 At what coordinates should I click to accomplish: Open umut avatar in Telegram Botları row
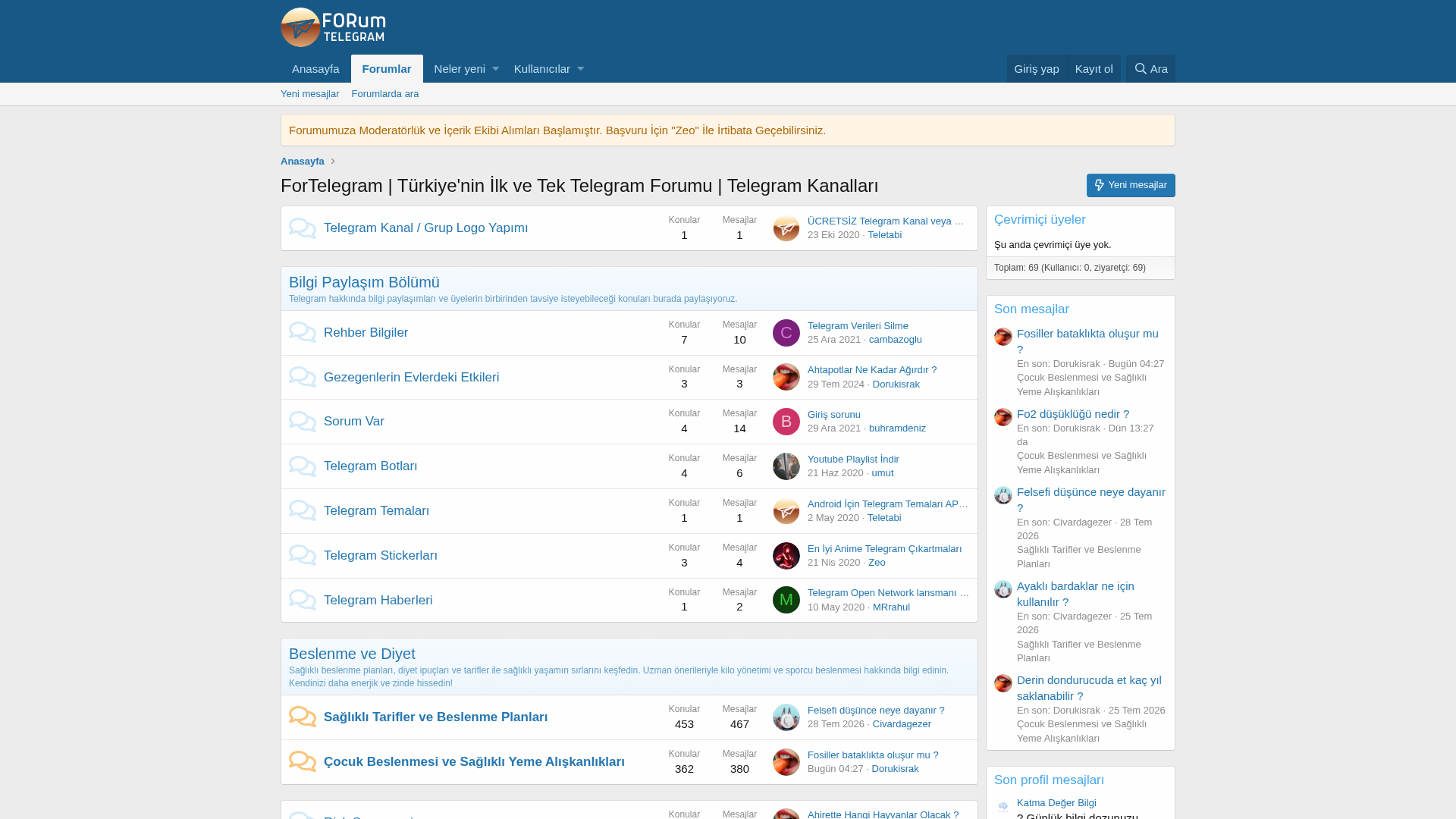click(x=786, y=466)
